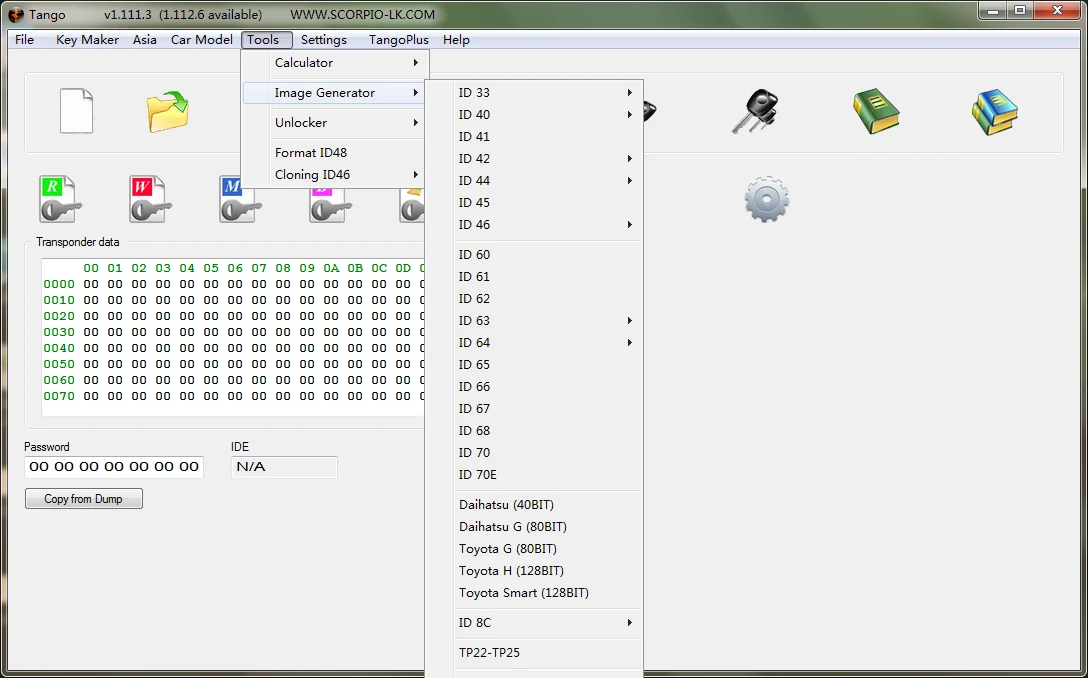Expand the ID 8C submenu
This screenshot has height=678, width=1088.
(x=534, y=622)
